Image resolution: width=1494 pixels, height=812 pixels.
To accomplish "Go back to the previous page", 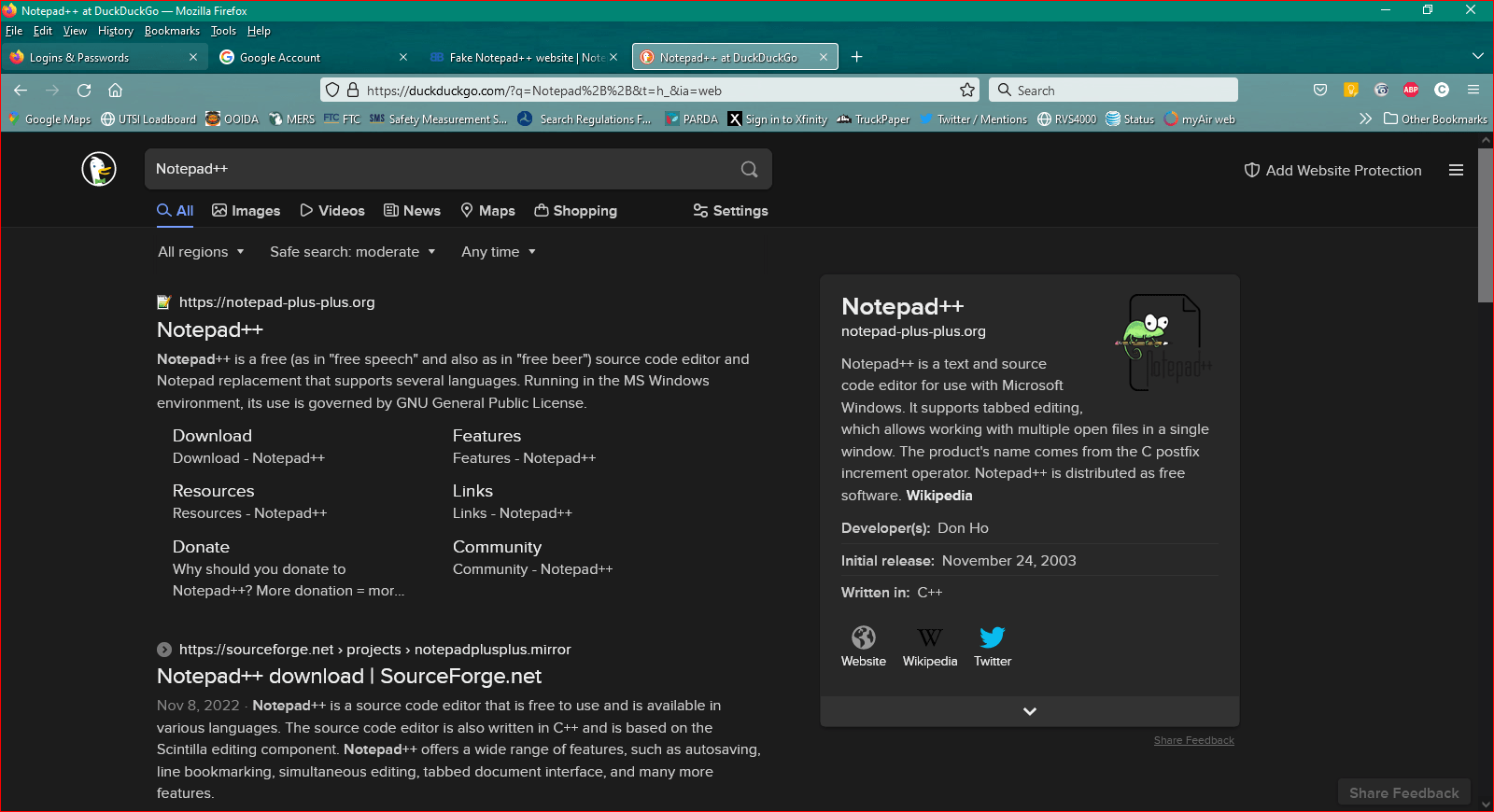I will point(21,91).
